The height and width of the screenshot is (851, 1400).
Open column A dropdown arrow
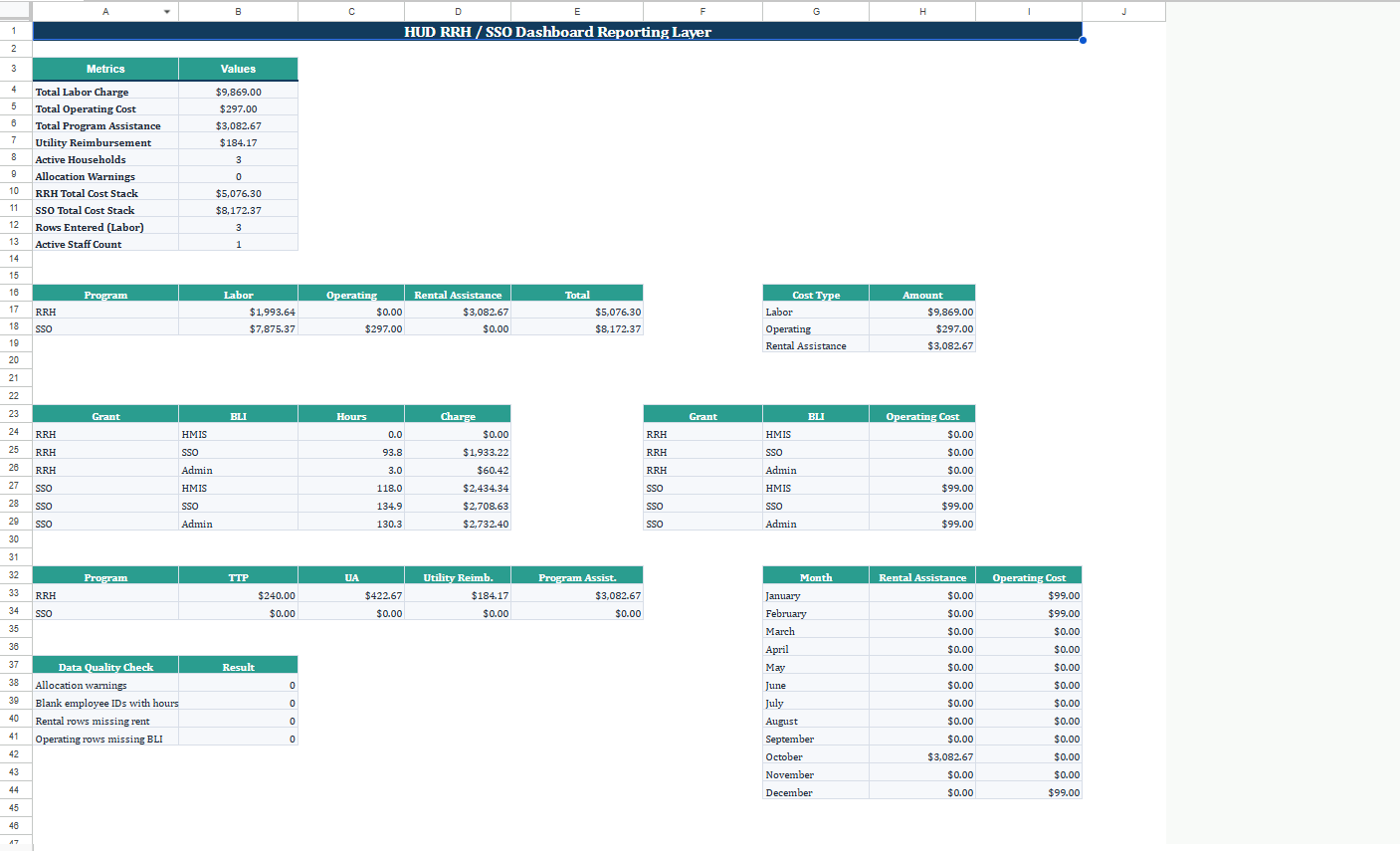(x=167, y=12)
